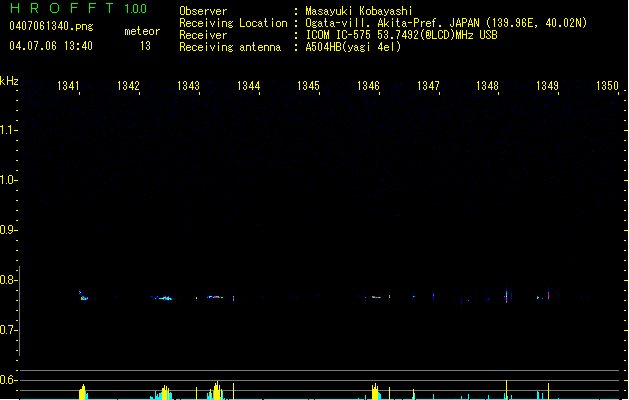This screenshot has width=629, height=400.
Task: Click the 0.6 kHz frequency label
Action: pos(8,380)
